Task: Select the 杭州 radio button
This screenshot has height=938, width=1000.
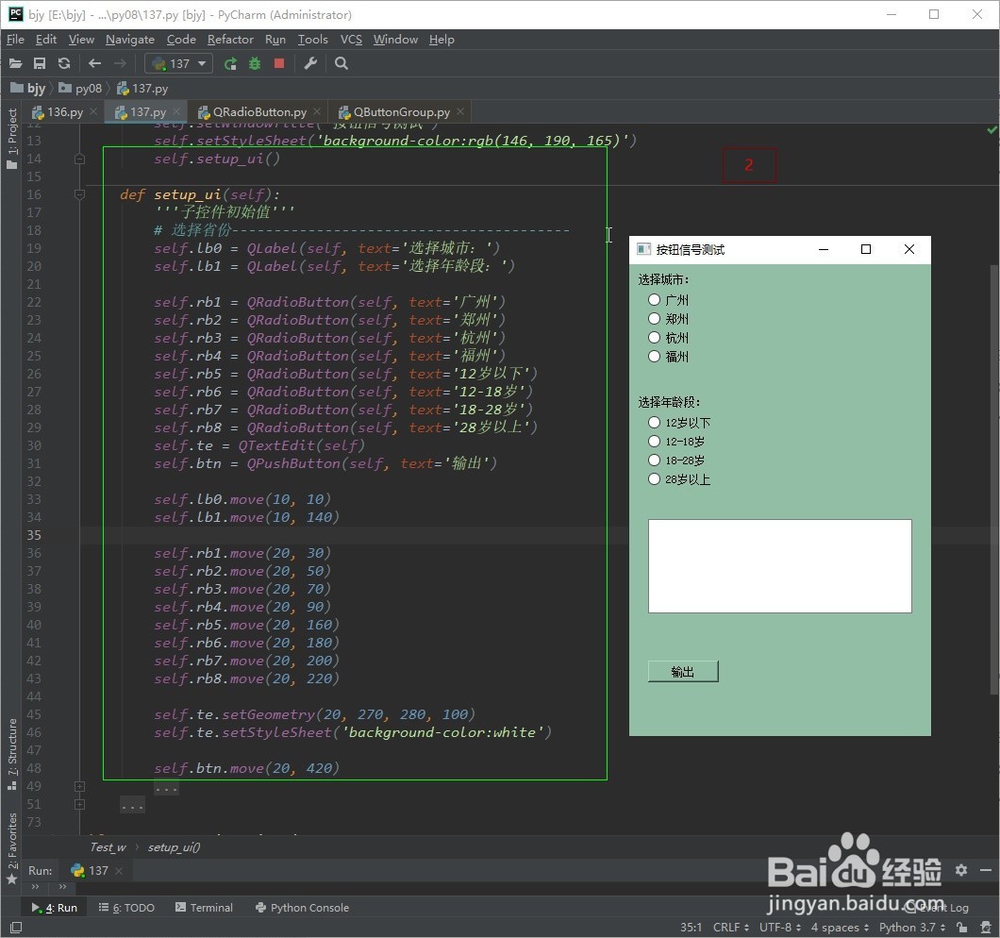Action: (x=668, y=337)
